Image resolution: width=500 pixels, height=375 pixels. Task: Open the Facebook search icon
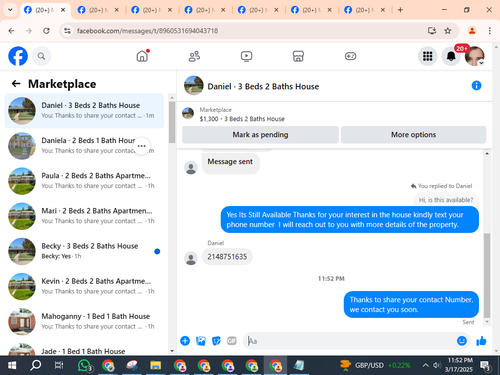tap(41, 56)
